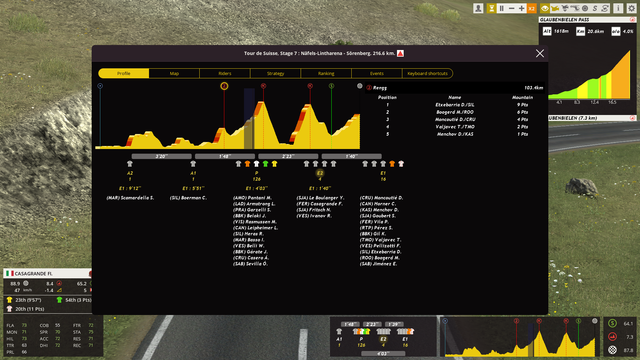
Task: Click Valjavec T./TMO mountain ranking row
Action: [x=455, y=127]
